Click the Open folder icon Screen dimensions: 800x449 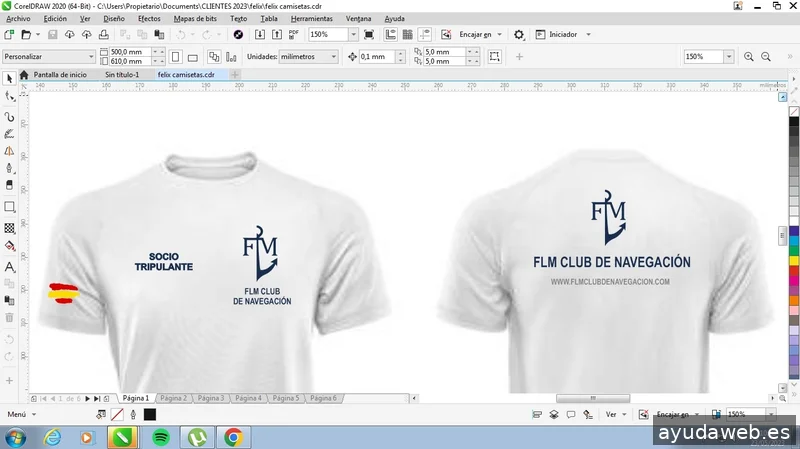coord(26,35)
